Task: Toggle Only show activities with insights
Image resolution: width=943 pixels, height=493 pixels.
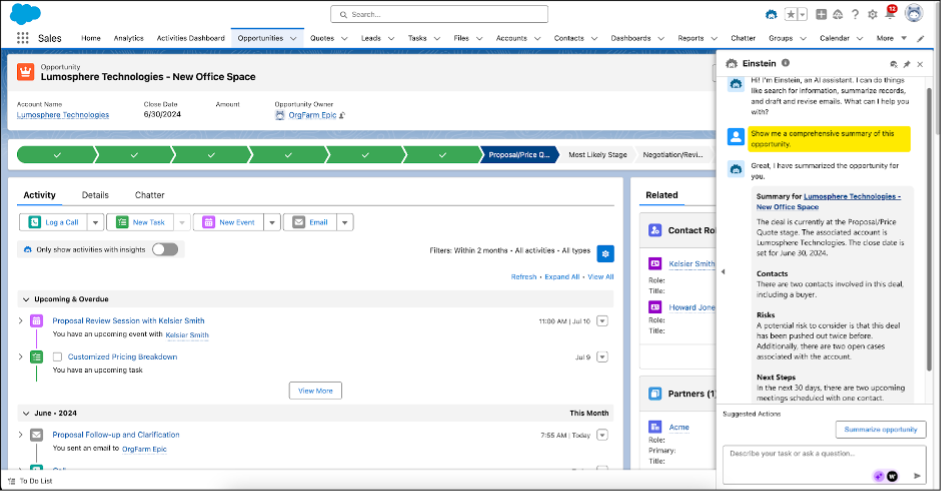Action: pos(165,250)
